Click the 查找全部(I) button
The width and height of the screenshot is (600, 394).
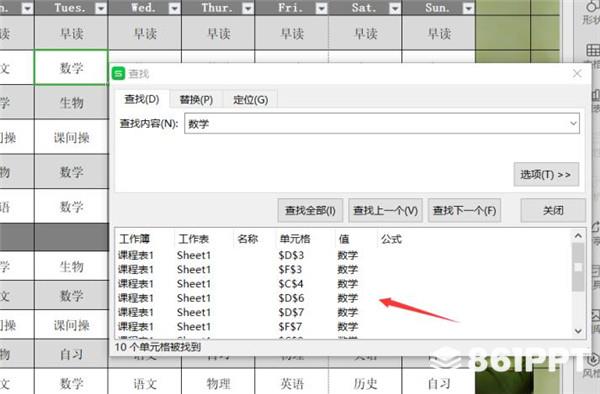click(310, 210)
